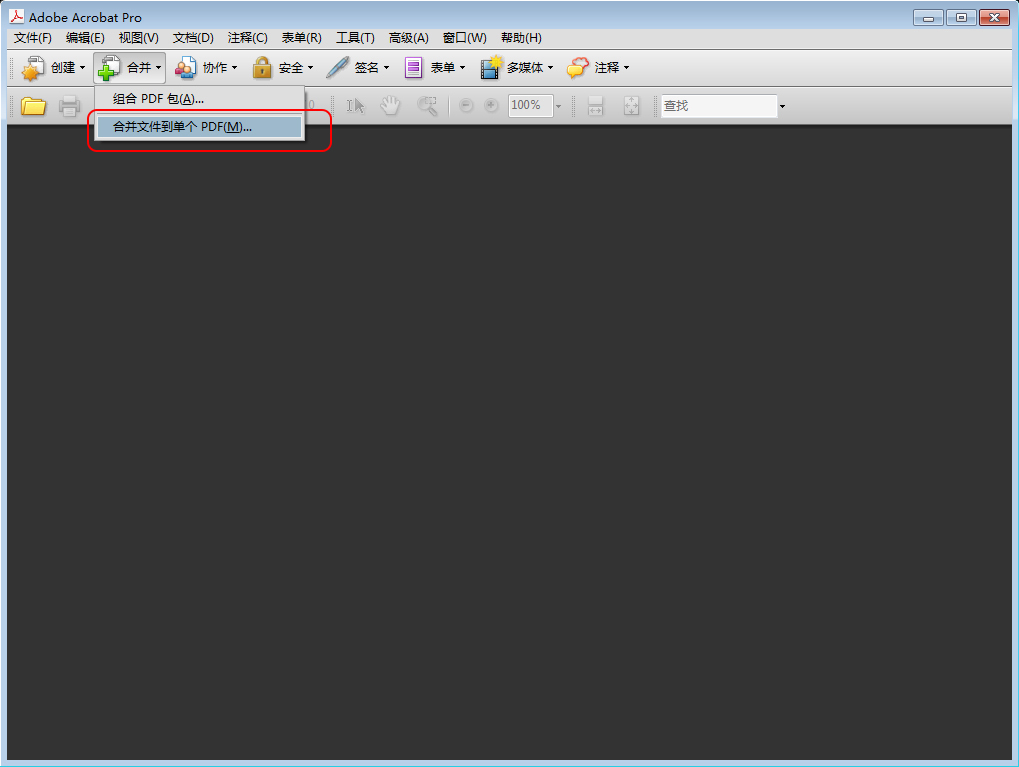This screenshot has height=767, width=1019.
Task: Click the Comment (注释) speech bubble icon
Action: click(577, 68)
